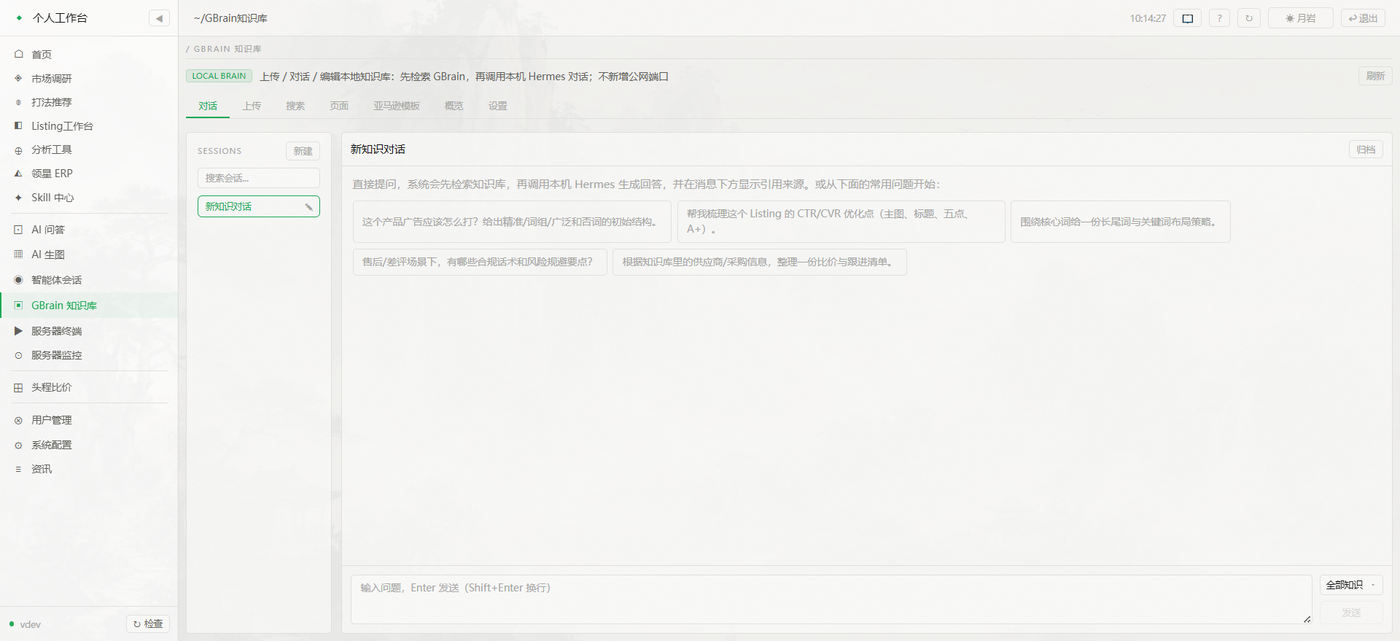This screenshot has height=641, width=1400.
Task: Switch to the 页面 tab
Action: (x=339, y=106)
